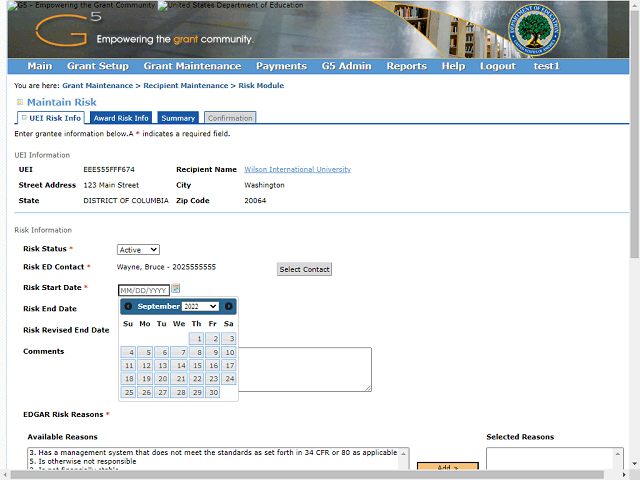
Task: Select September 12 in the calendar
Action: tap(145, 365)
